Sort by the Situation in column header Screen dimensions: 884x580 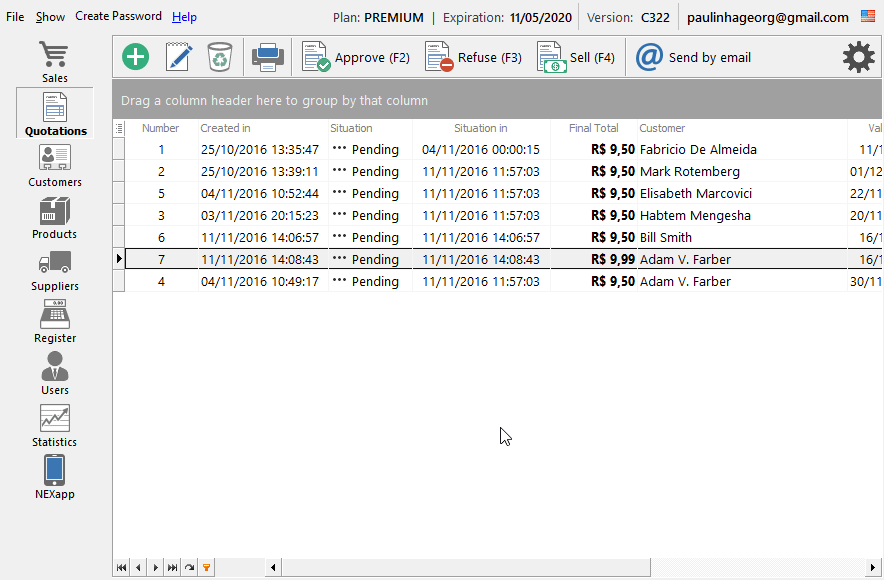(x=481, y=128)
